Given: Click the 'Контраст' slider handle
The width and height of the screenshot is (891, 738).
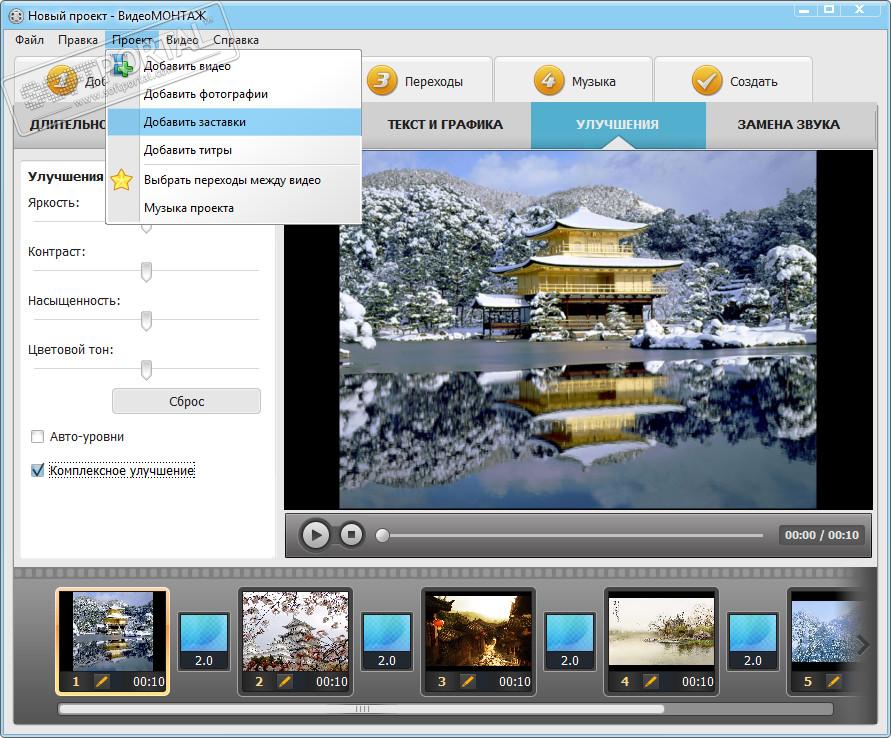Looking at the screenshot, I should (x=146, y=271).
